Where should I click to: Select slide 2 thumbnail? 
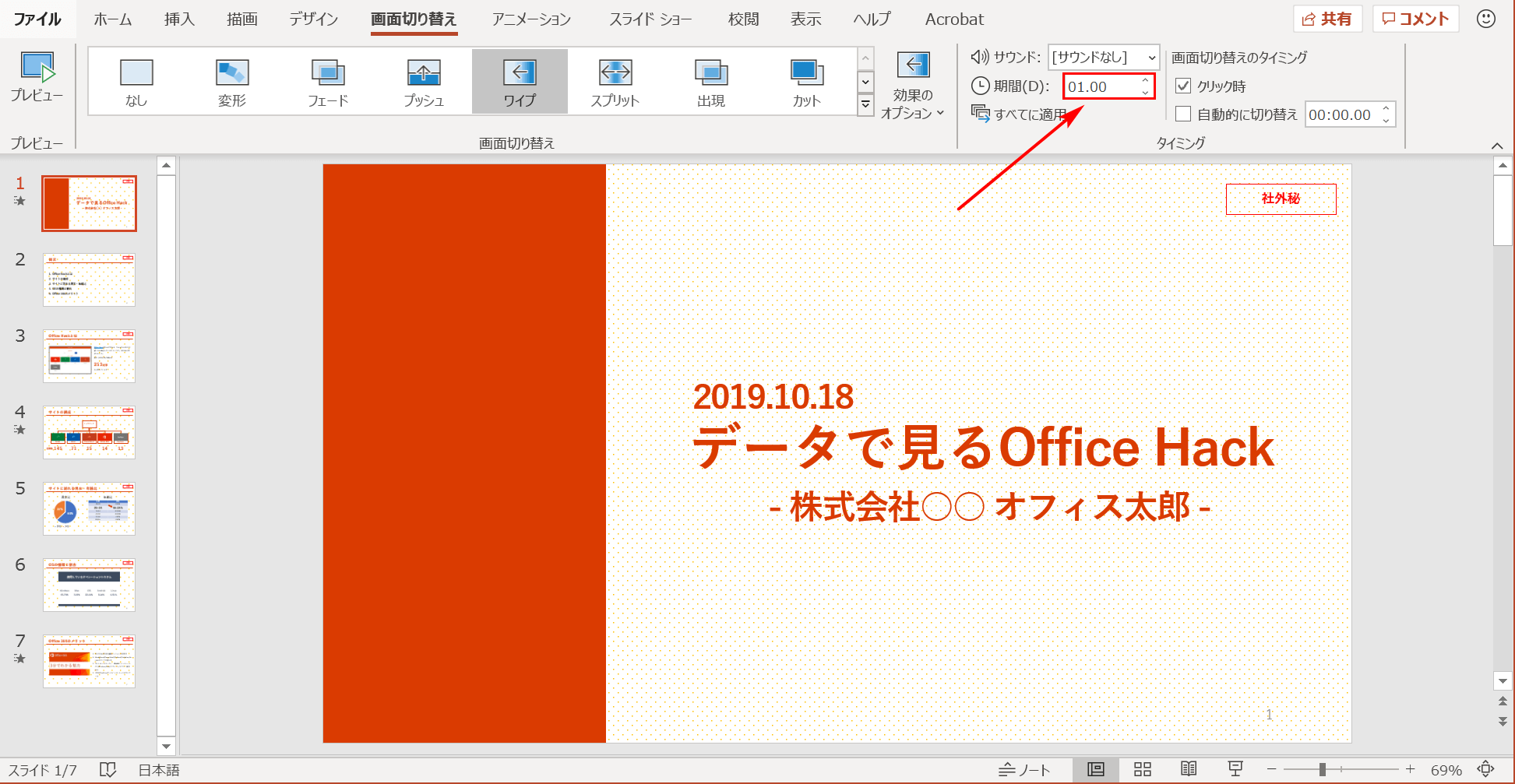(x=89, y=279)
